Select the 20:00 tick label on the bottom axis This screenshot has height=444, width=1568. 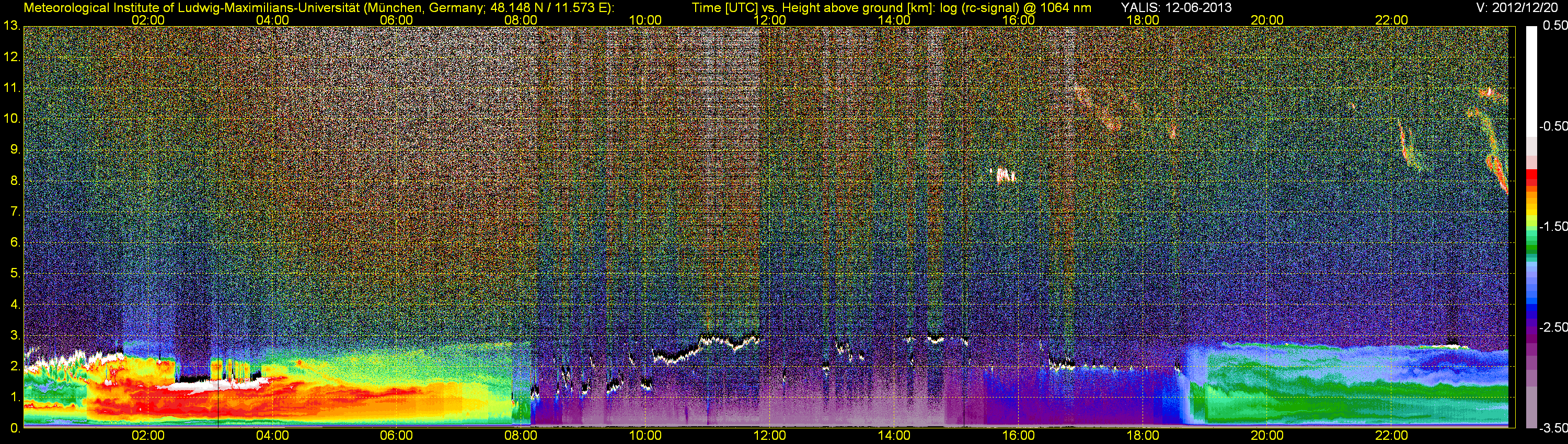pos(1267,436)
